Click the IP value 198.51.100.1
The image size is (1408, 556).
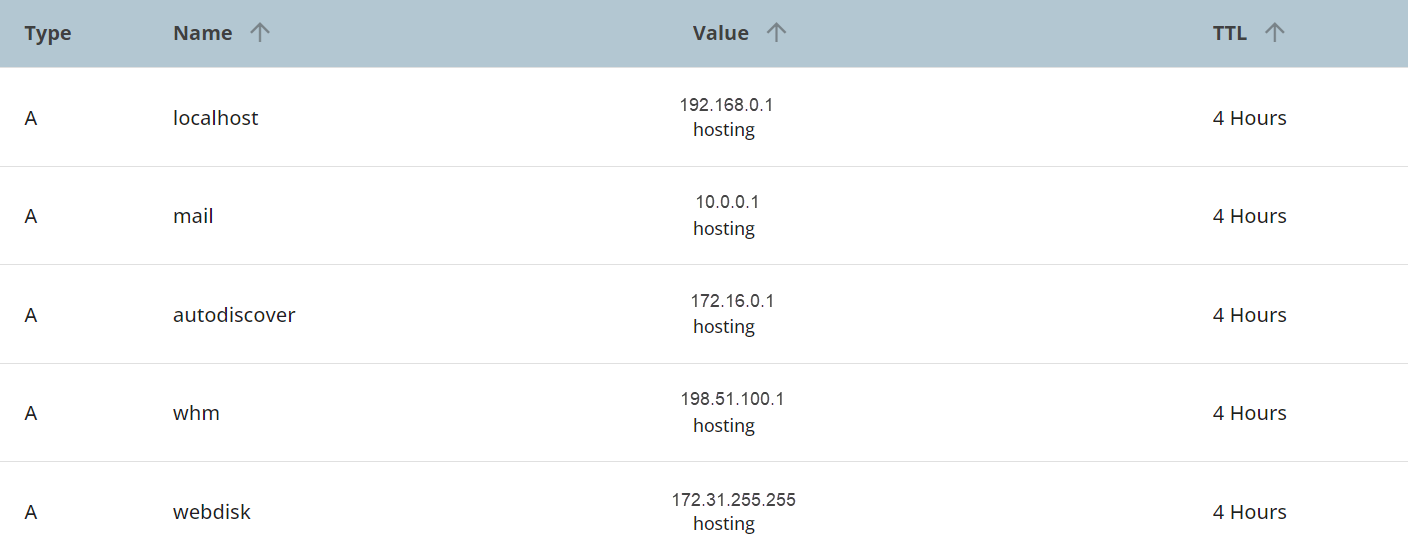[732, 399]
